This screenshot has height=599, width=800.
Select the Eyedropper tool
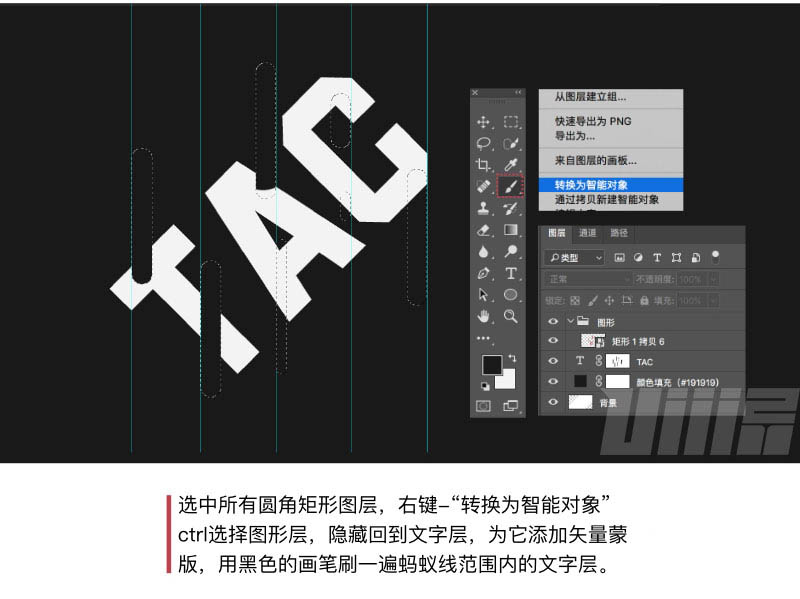point(511,164)
